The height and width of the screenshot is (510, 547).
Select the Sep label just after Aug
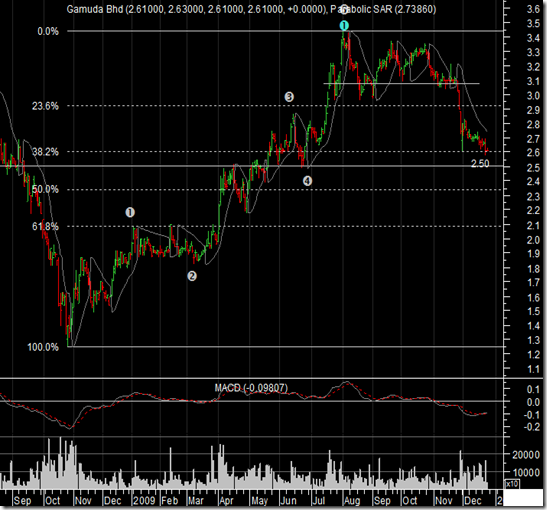click(x=382, y=501)
